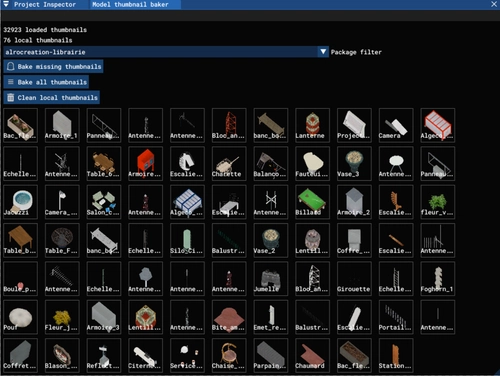
Task: Select the Reflect... thumbnail
Action: pyautogui.click(x=104, y=355)
